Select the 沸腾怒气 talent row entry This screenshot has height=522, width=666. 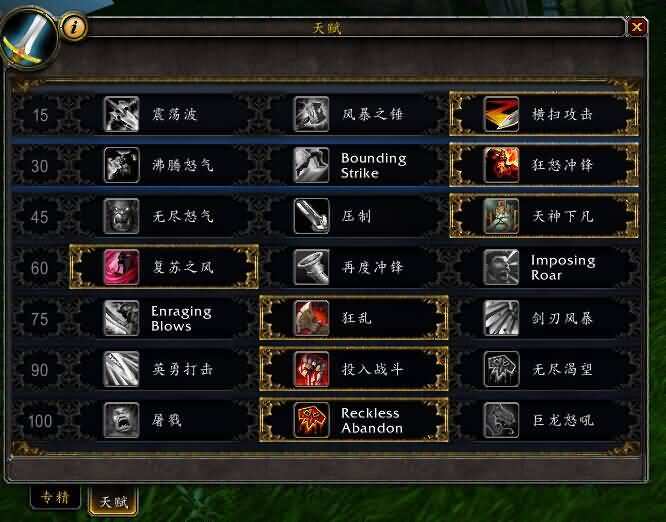[x=164, y=165]
